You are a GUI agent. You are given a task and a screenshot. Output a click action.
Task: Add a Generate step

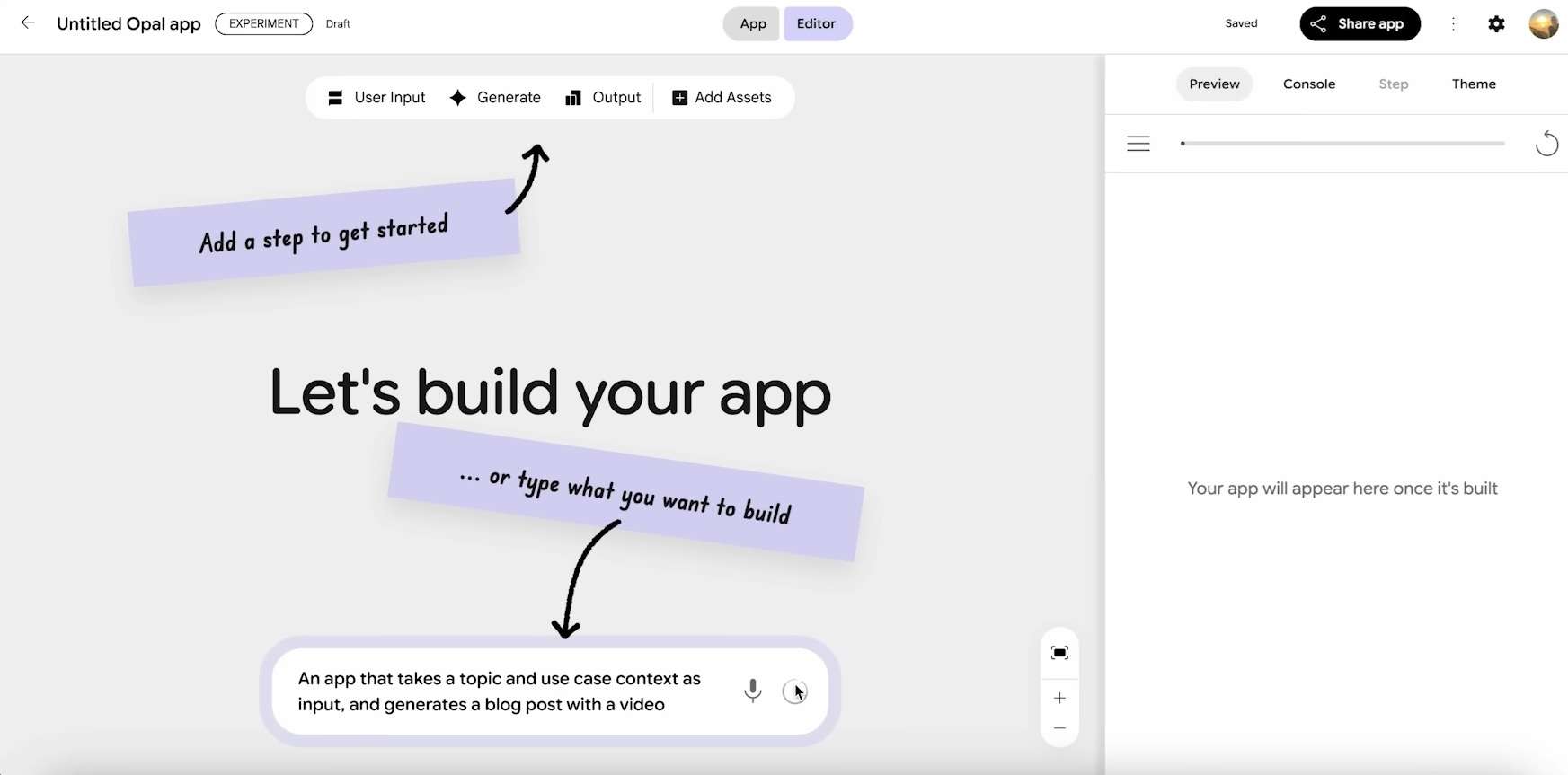496,98
